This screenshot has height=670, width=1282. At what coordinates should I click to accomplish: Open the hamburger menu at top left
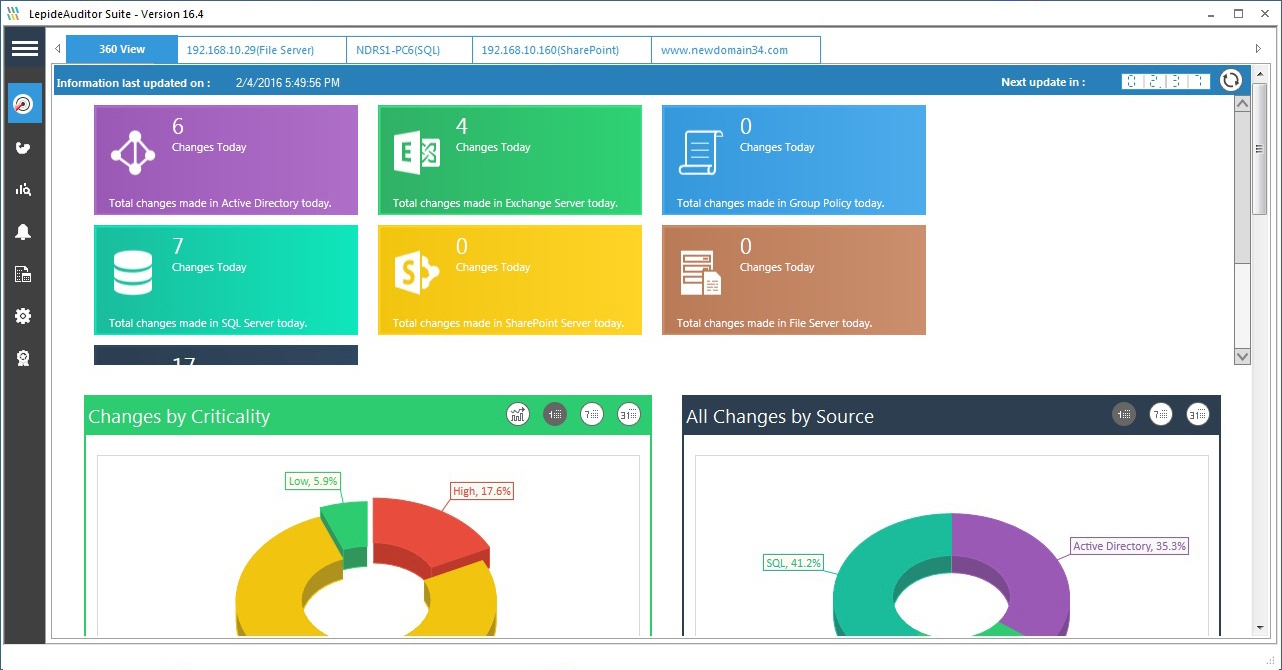24,48
